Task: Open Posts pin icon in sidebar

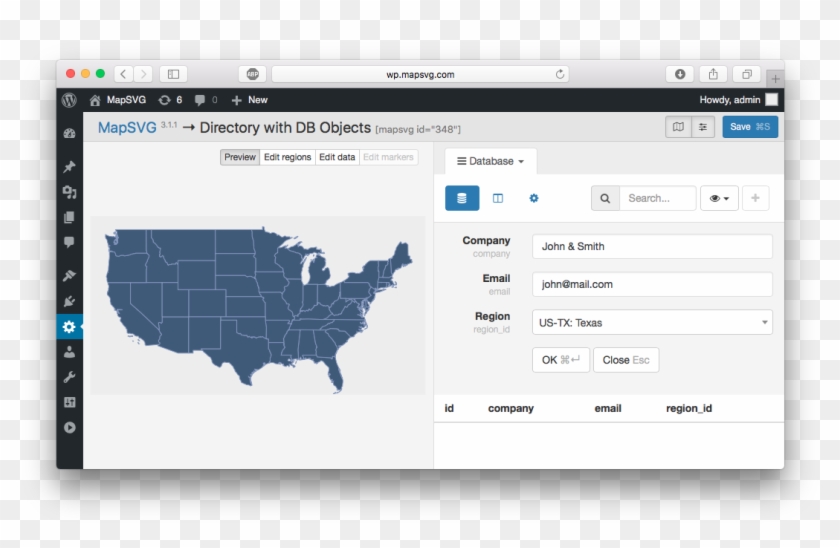Action: (70, 167)
